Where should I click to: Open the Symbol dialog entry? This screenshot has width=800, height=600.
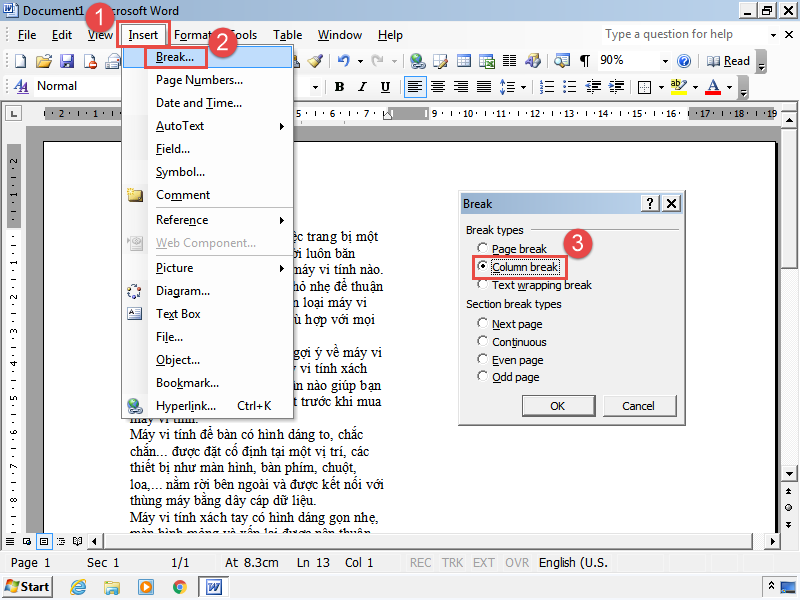[208, 172]
